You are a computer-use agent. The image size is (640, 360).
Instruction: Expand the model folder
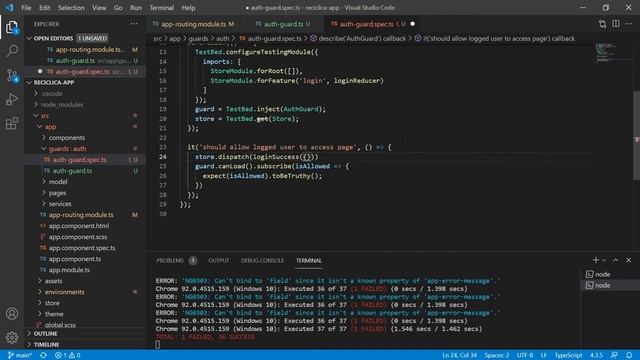pos(58,182)
